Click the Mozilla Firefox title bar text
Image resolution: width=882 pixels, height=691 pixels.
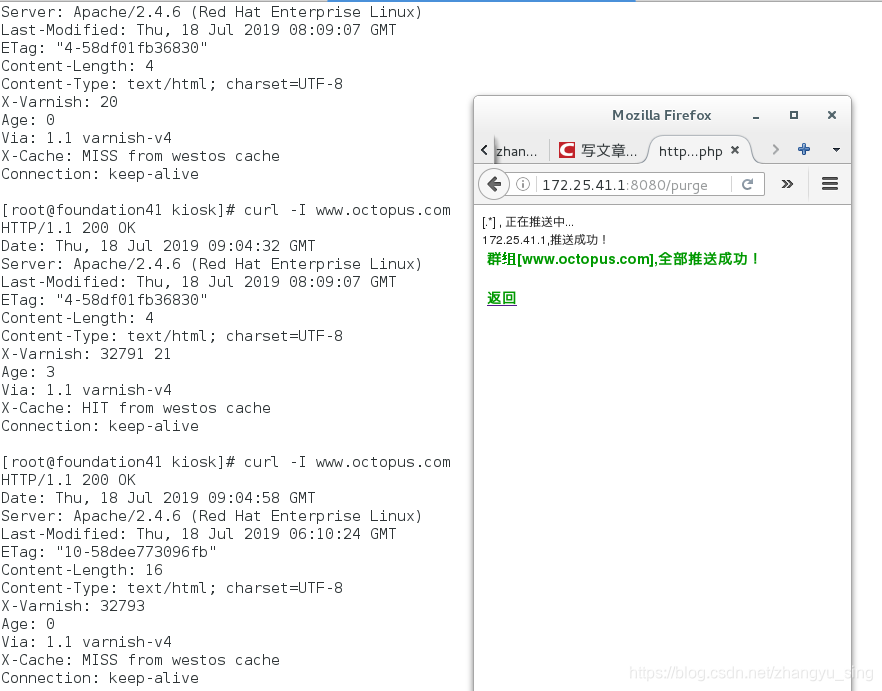(662, 115)
